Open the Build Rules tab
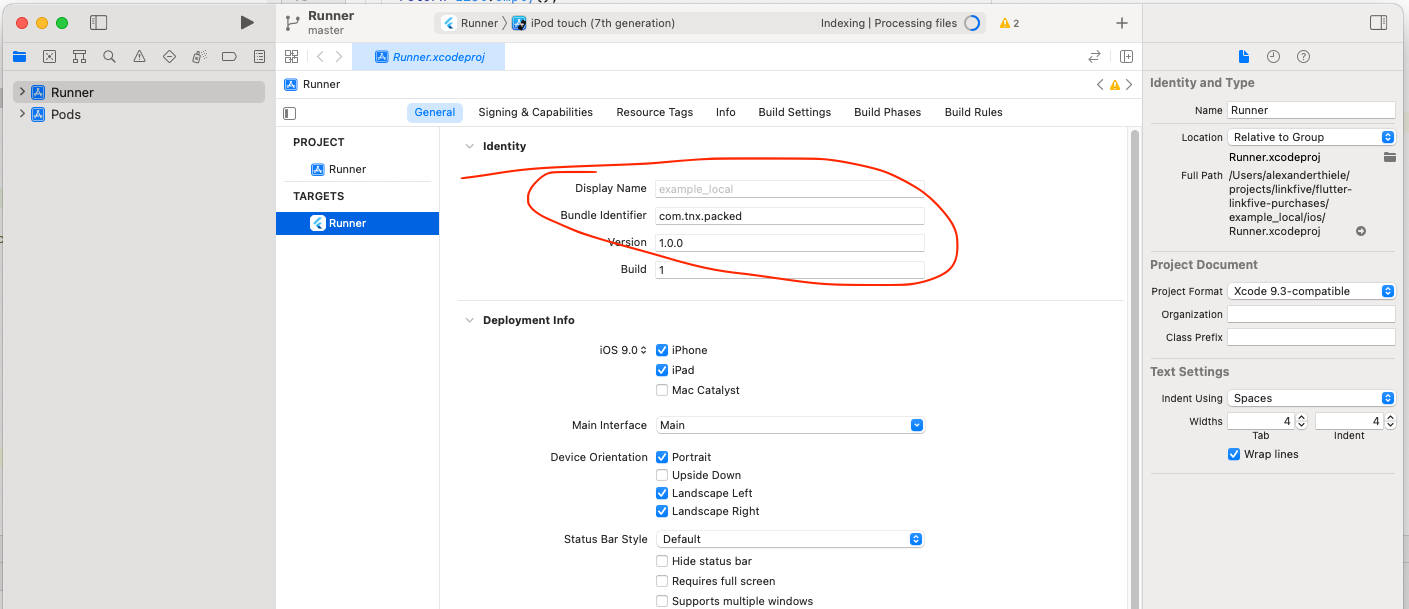Viewport: 1409px width, 609px height. point(973,112)
